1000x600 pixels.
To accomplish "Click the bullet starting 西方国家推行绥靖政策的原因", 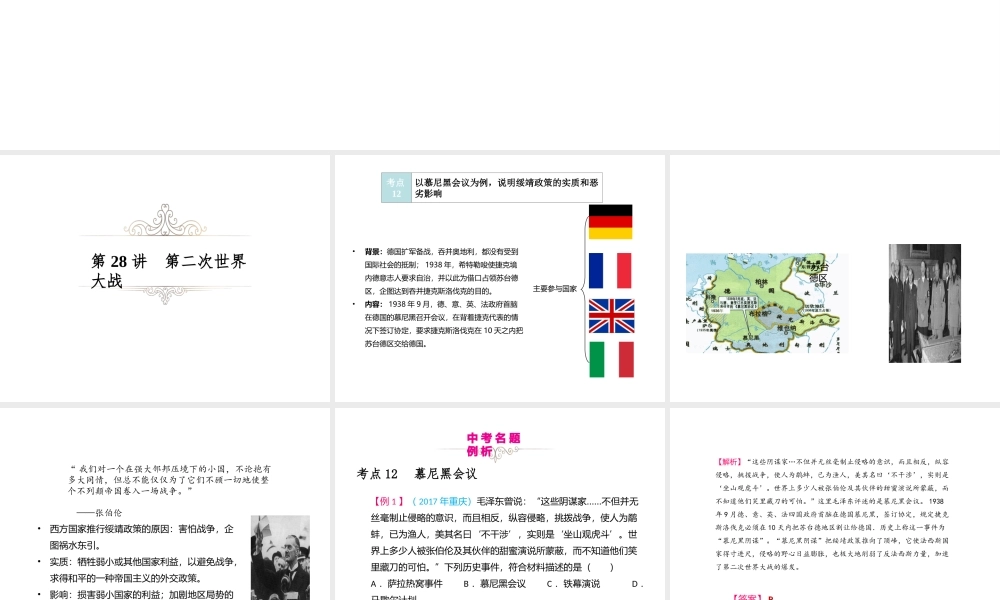I will coord(142,537).
